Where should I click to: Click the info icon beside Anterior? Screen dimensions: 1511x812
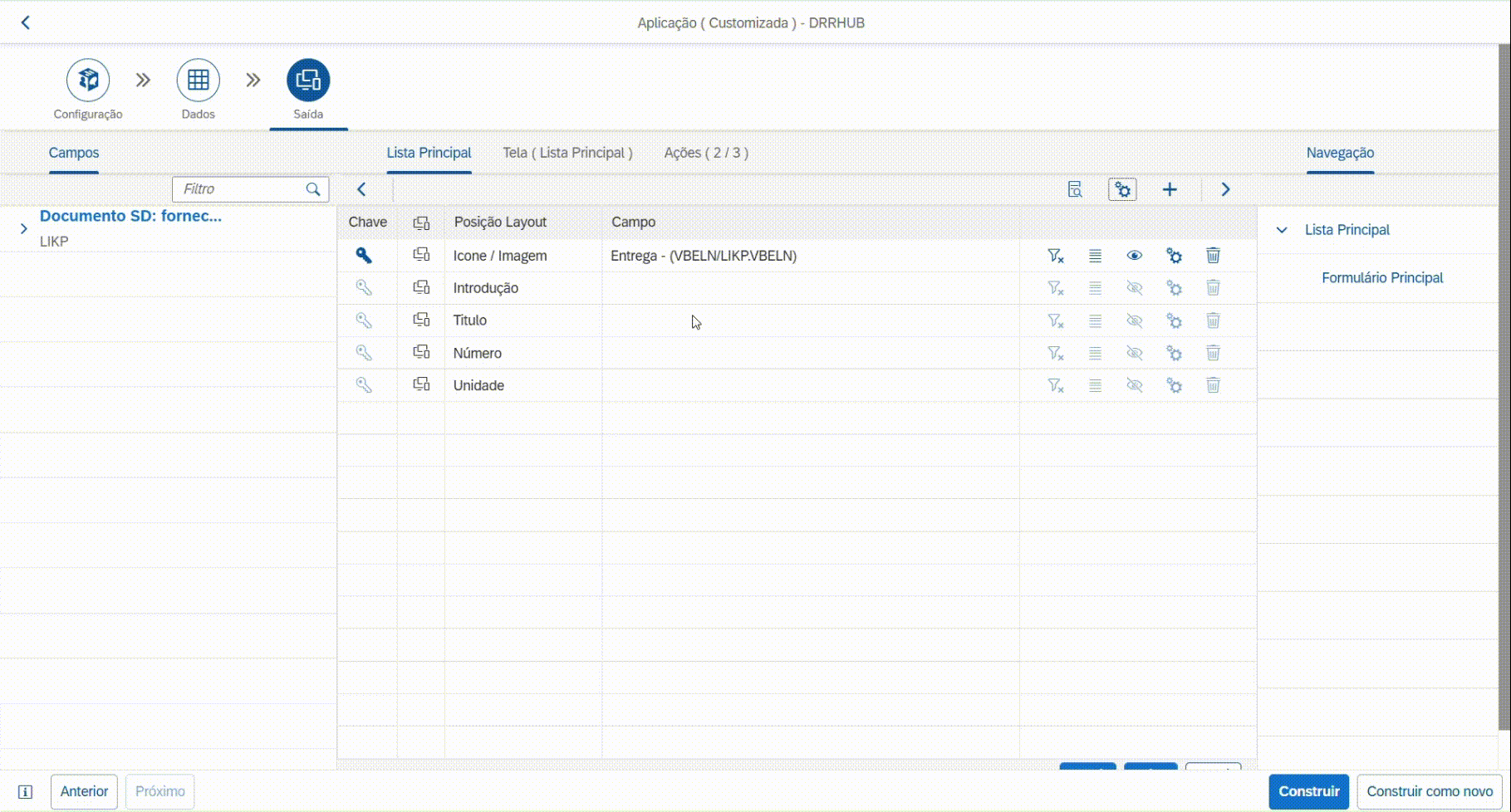point(26,792)
